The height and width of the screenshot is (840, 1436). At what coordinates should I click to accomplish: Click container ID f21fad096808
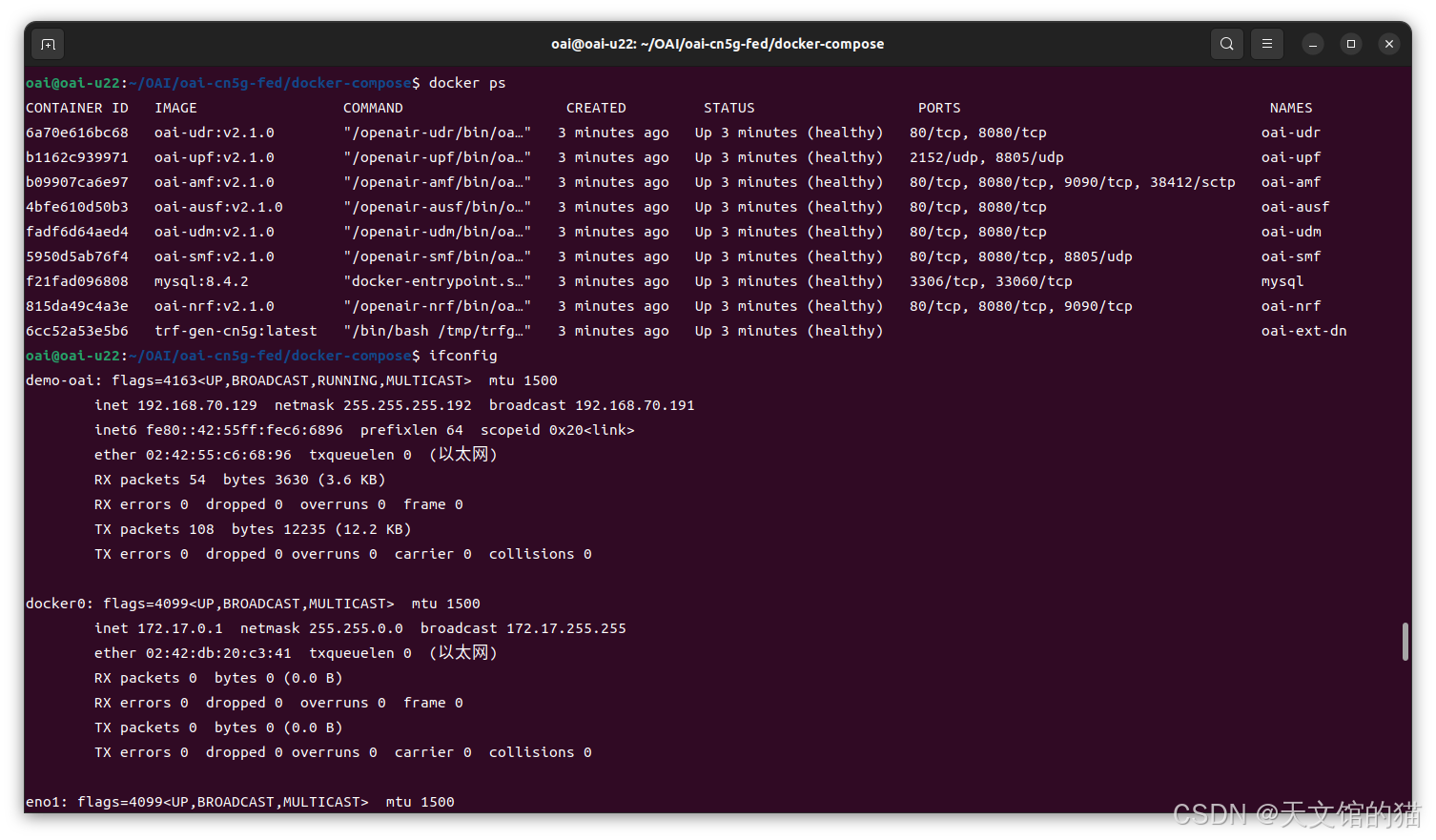[x=77, y=281]
